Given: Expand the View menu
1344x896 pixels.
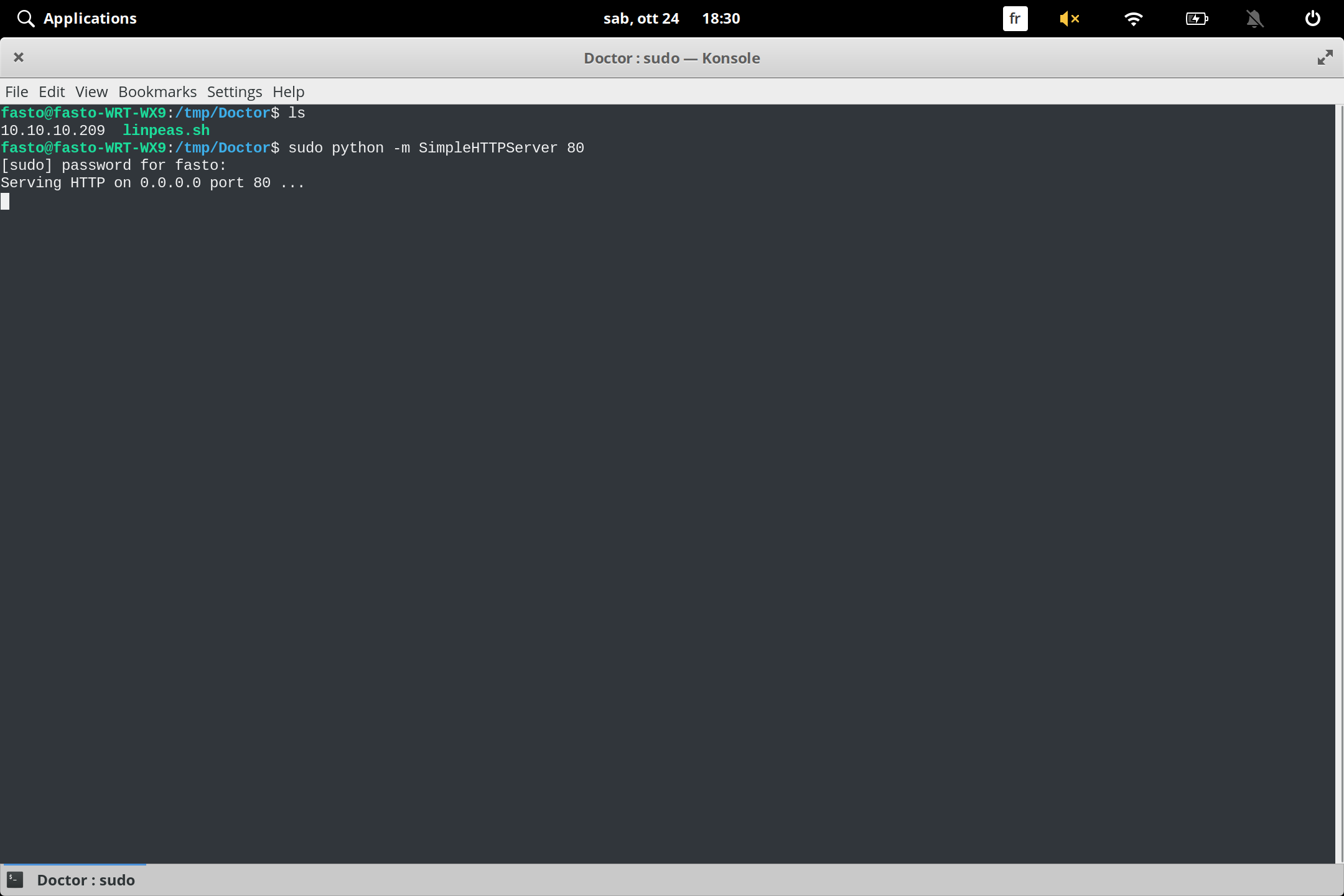Looking at the screenshot, I should point(91,91).
